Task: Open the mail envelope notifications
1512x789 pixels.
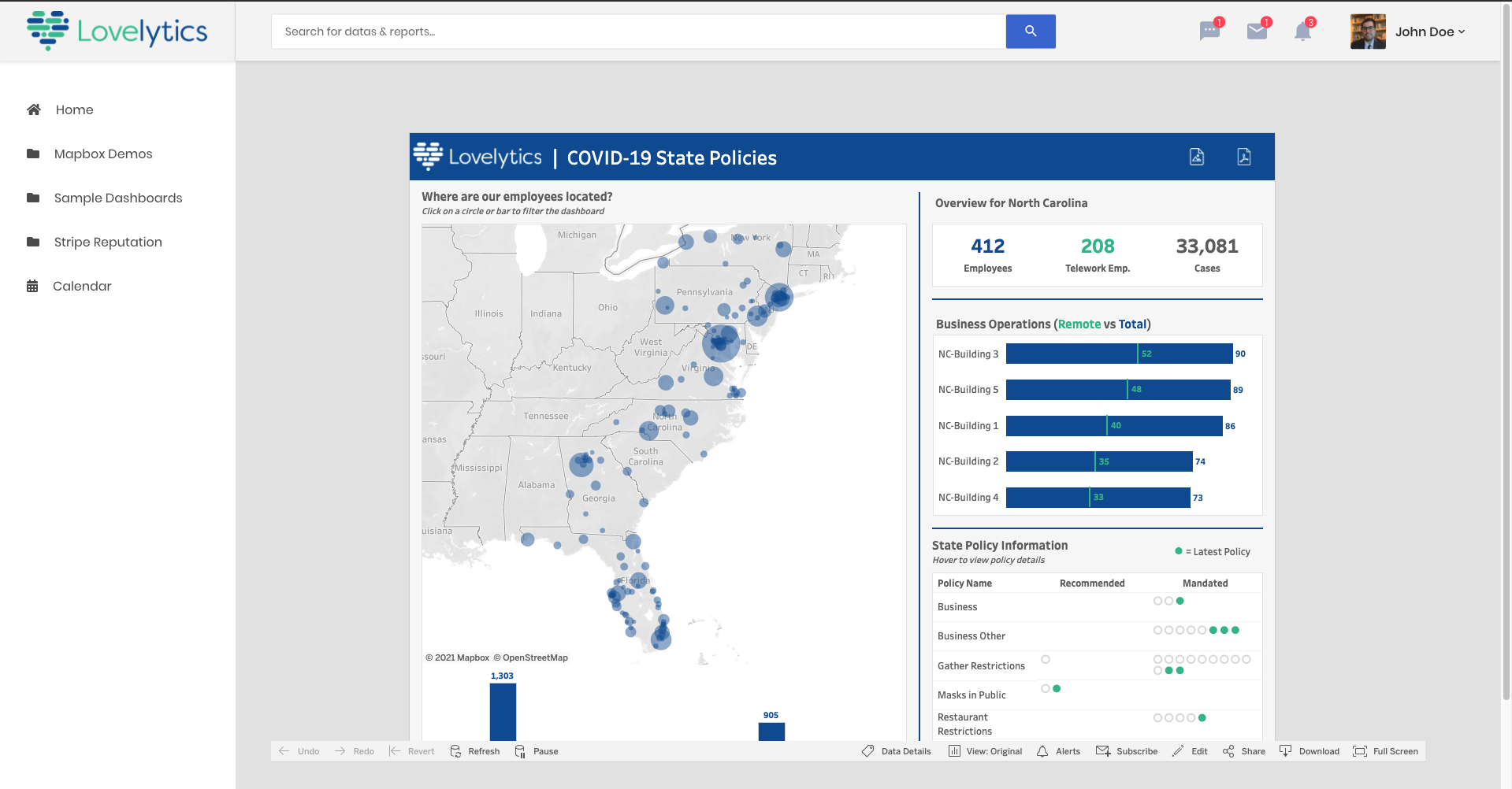Action: point(1257,31)
